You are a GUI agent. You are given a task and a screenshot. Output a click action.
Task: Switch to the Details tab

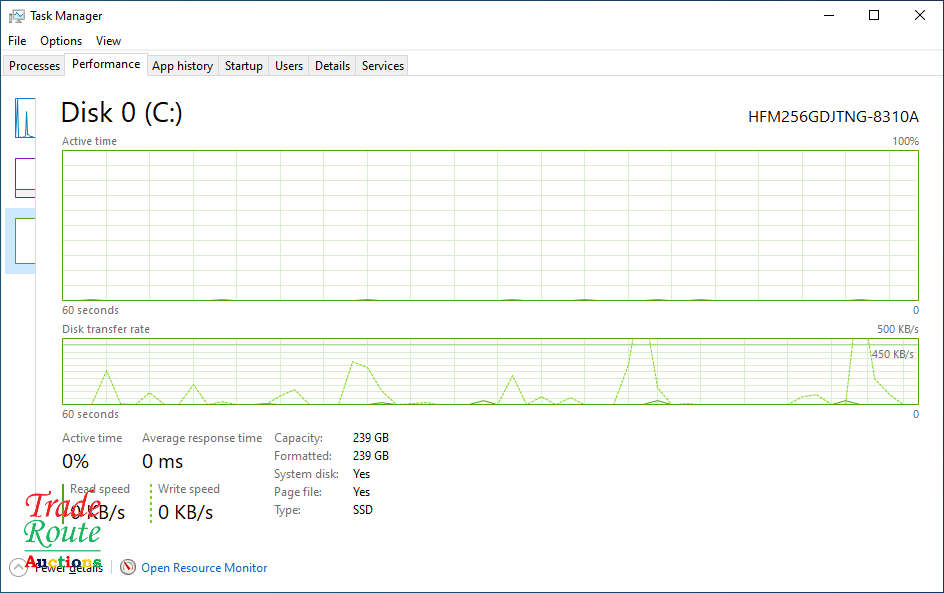332,66
